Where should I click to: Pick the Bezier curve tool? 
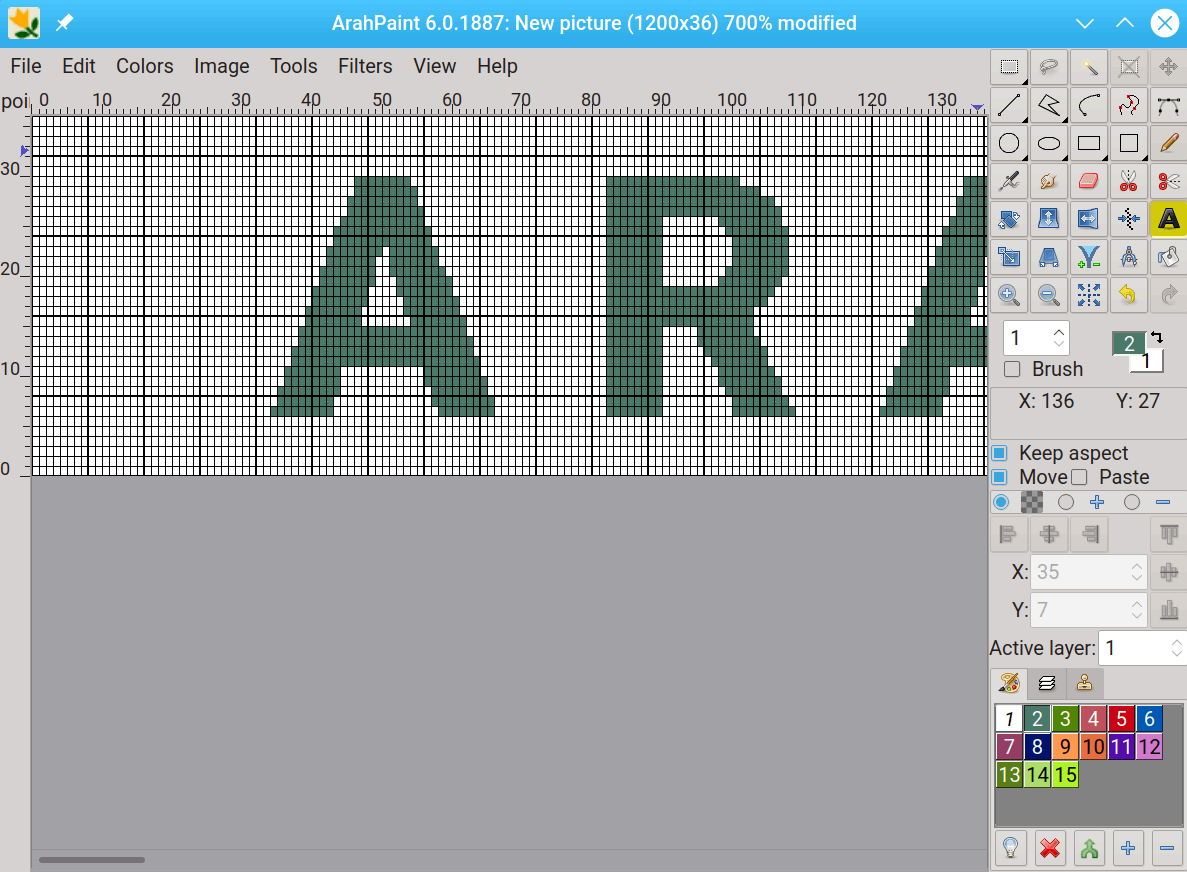point(1168,105)
